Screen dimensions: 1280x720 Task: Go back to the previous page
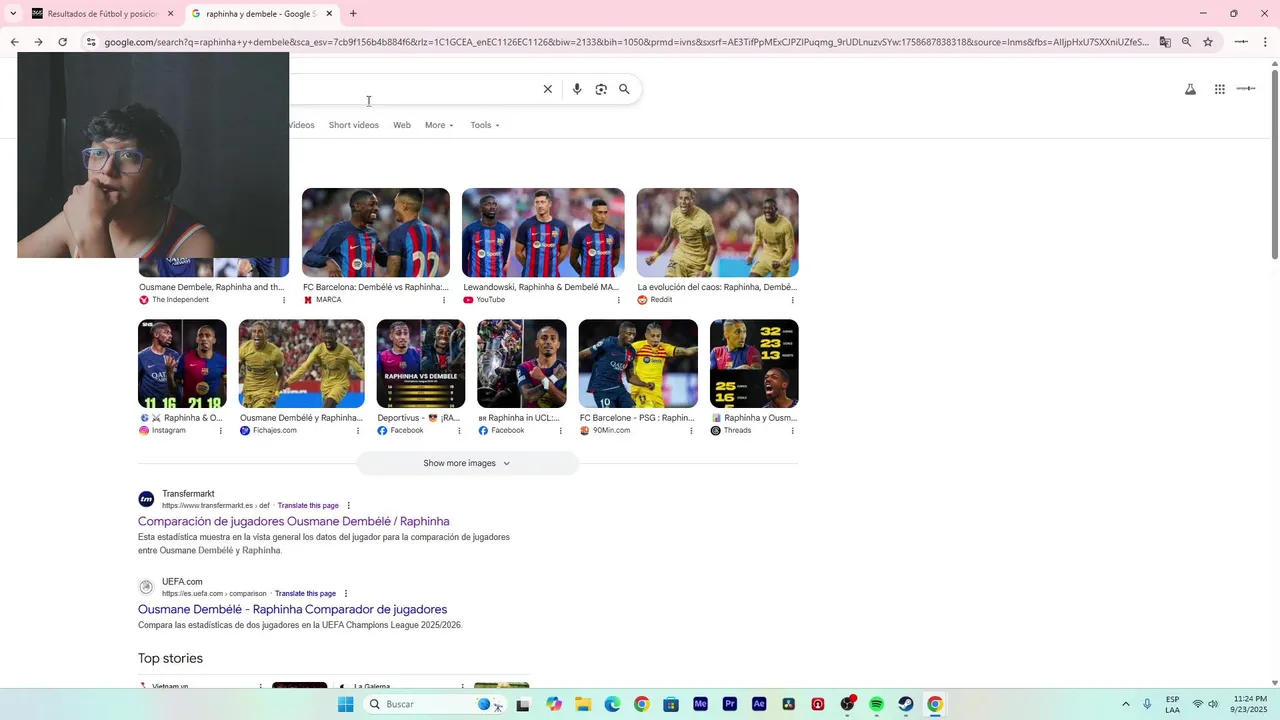[x=14, y=42]
